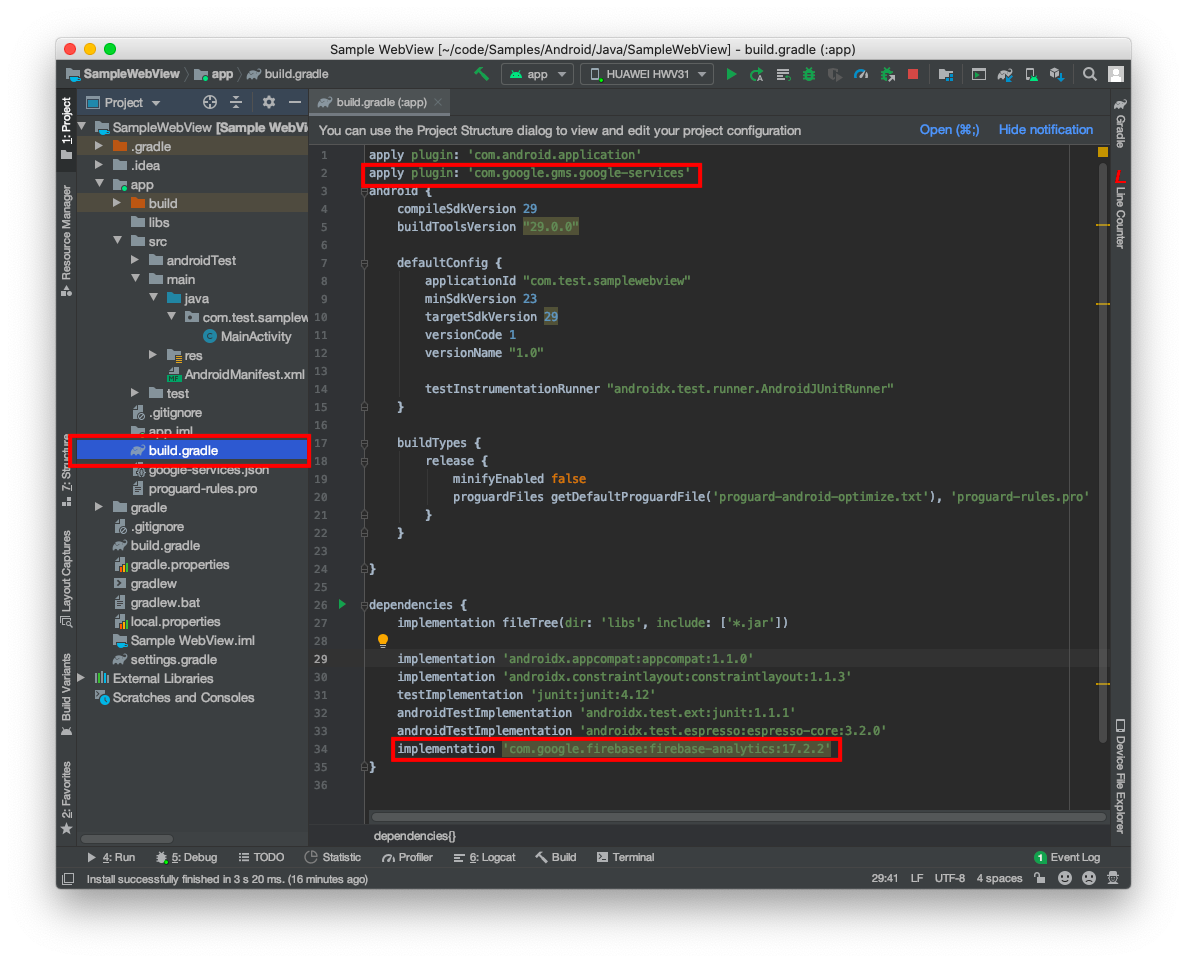Open the 5: Debug tool window
The height and width of the screenshot is (963, 1187).
pos(187,857)
